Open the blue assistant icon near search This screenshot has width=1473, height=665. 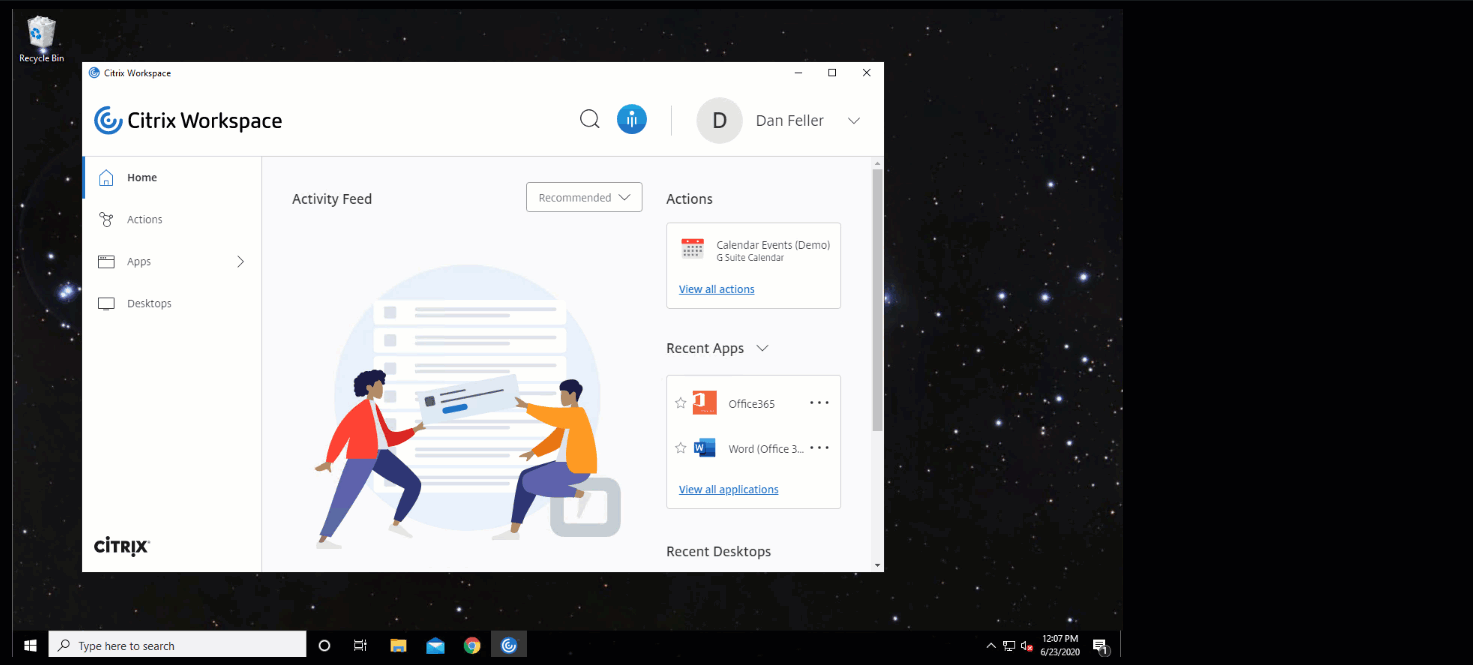tap(631, 118)
